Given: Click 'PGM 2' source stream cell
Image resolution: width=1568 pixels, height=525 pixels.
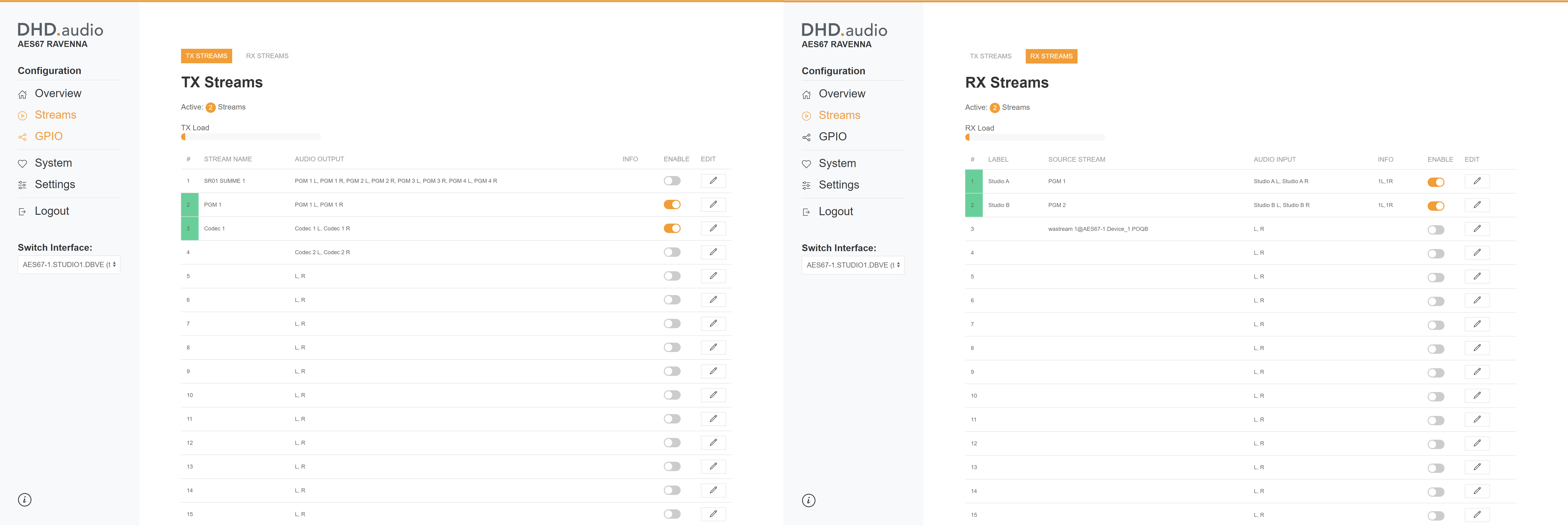Looking at the screenshot, I should [1057, 205].
